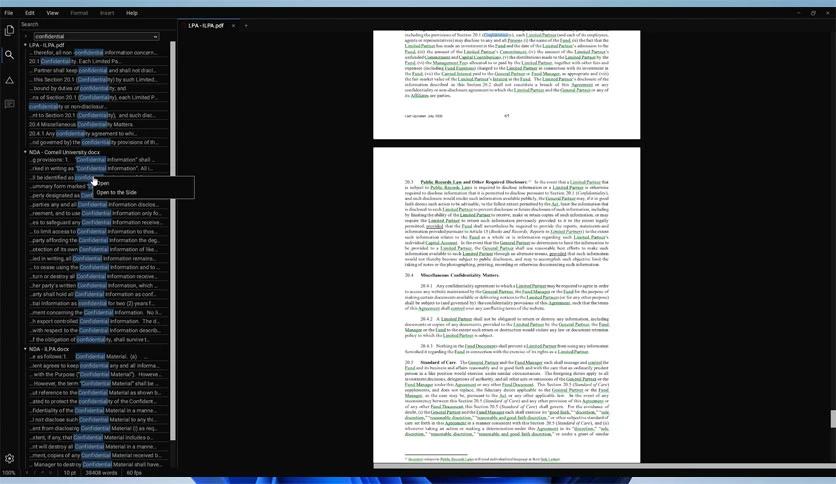This screenshot has height=484, width=836.
Task: Open the search history dropdown arrow
Action: (x=155, y=36)
